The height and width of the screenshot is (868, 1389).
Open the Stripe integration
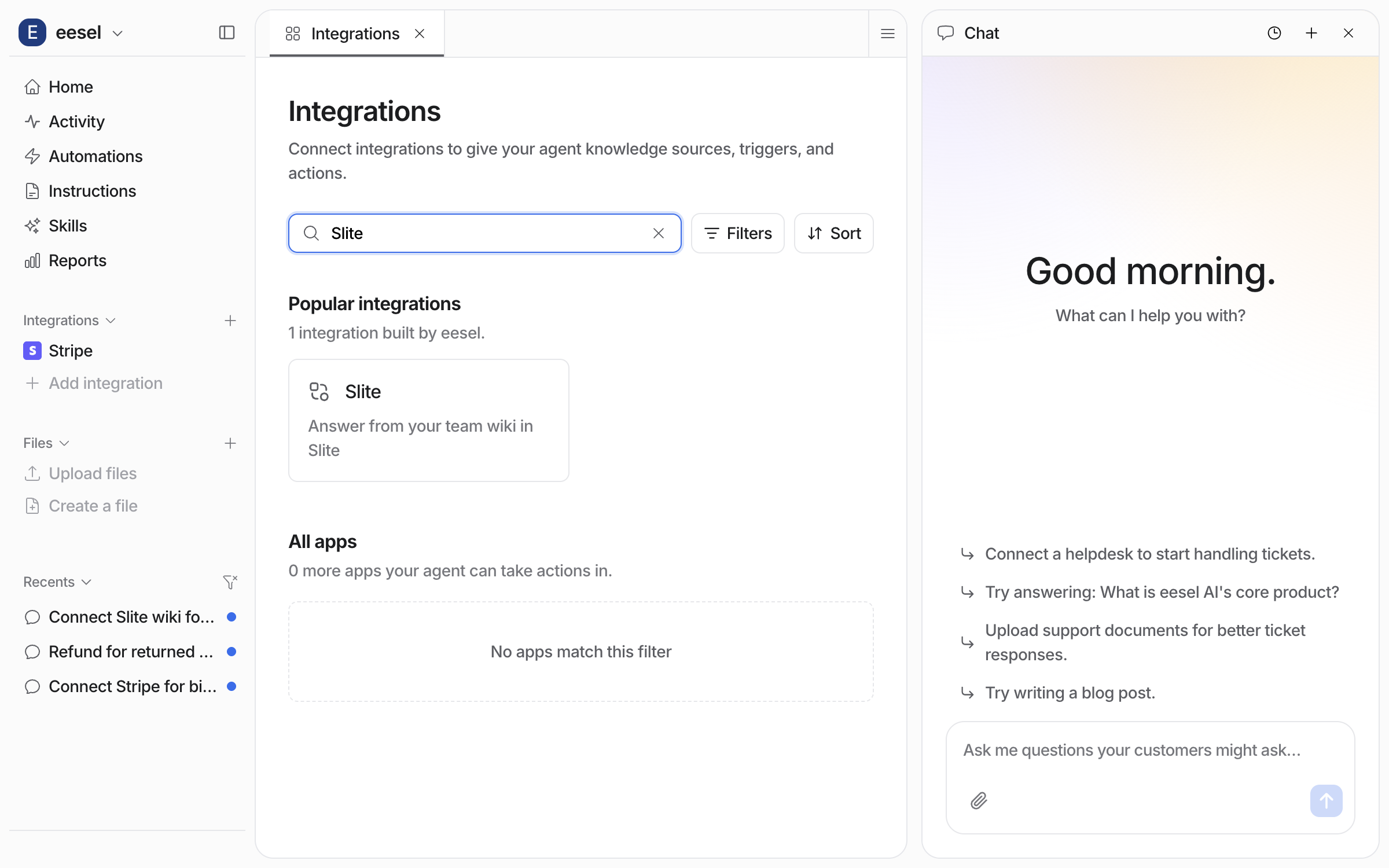pos(127,351)
